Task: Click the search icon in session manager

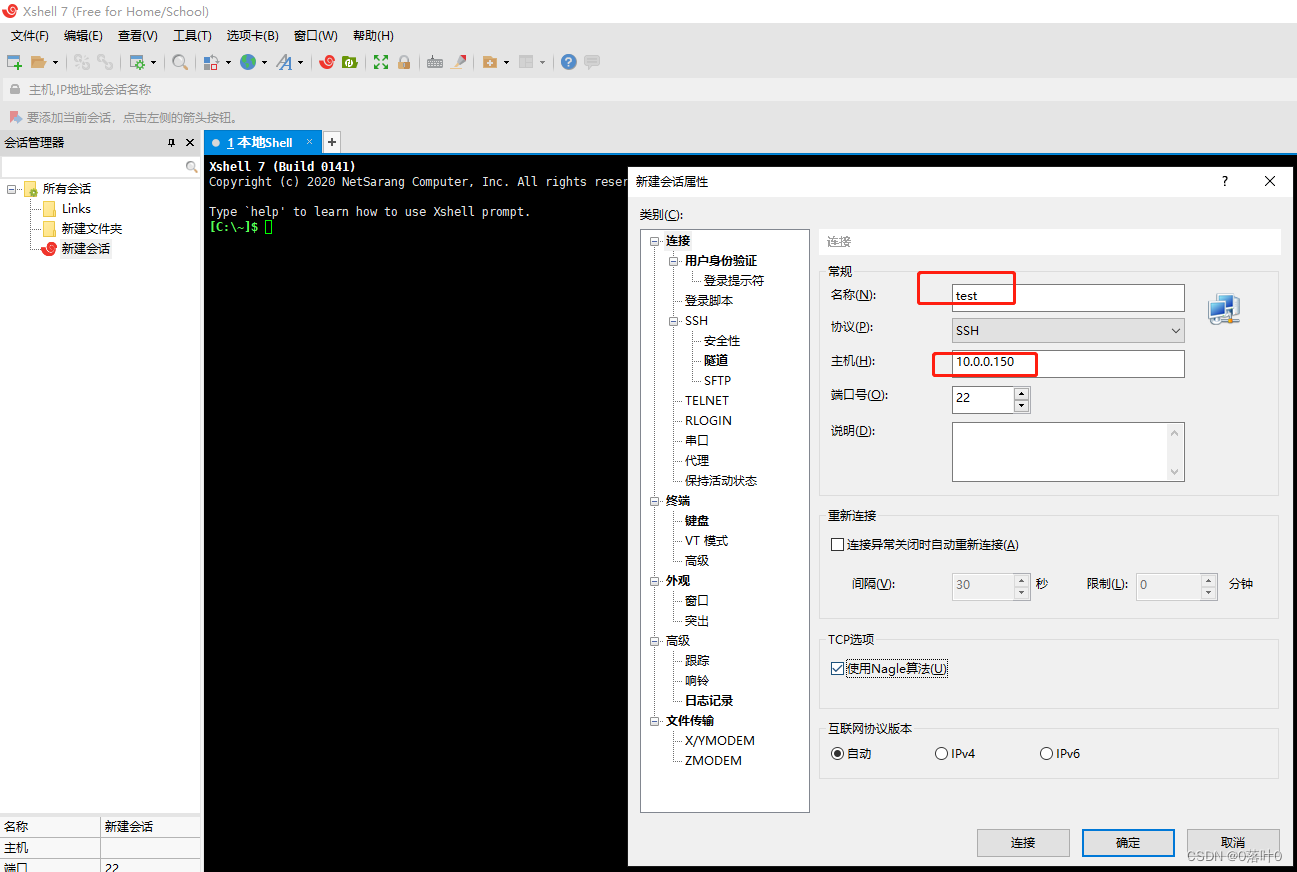Action: click(192, 167)
